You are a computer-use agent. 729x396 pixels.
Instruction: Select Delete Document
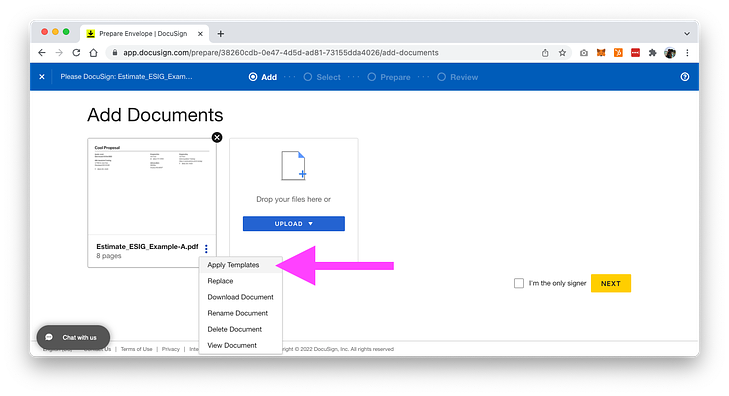[241, 329]
